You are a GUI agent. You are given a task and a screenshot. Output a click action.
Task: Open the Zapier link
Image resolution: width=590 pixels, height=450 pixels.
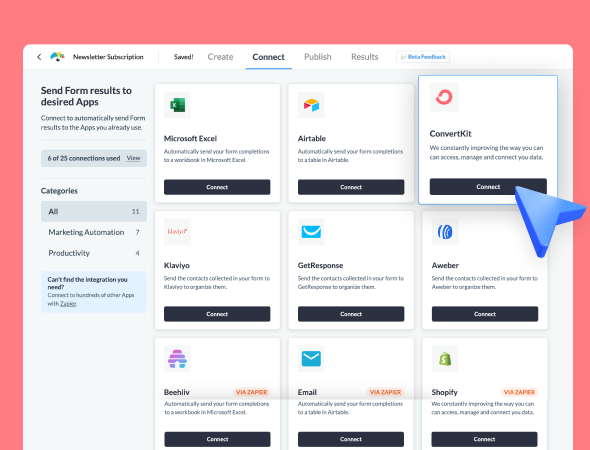(68, 304)
